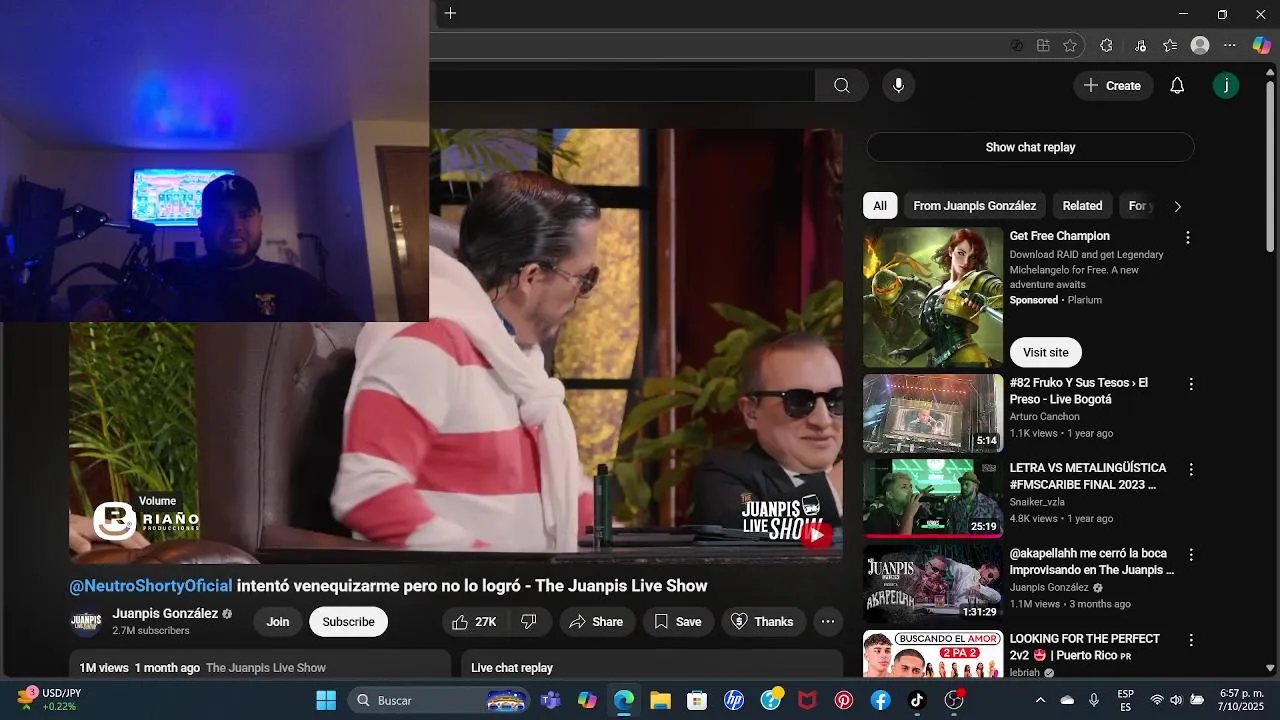Dislike the video with thumbs-down
Viewport: 1280px width, 720px height.
[529, 622]
